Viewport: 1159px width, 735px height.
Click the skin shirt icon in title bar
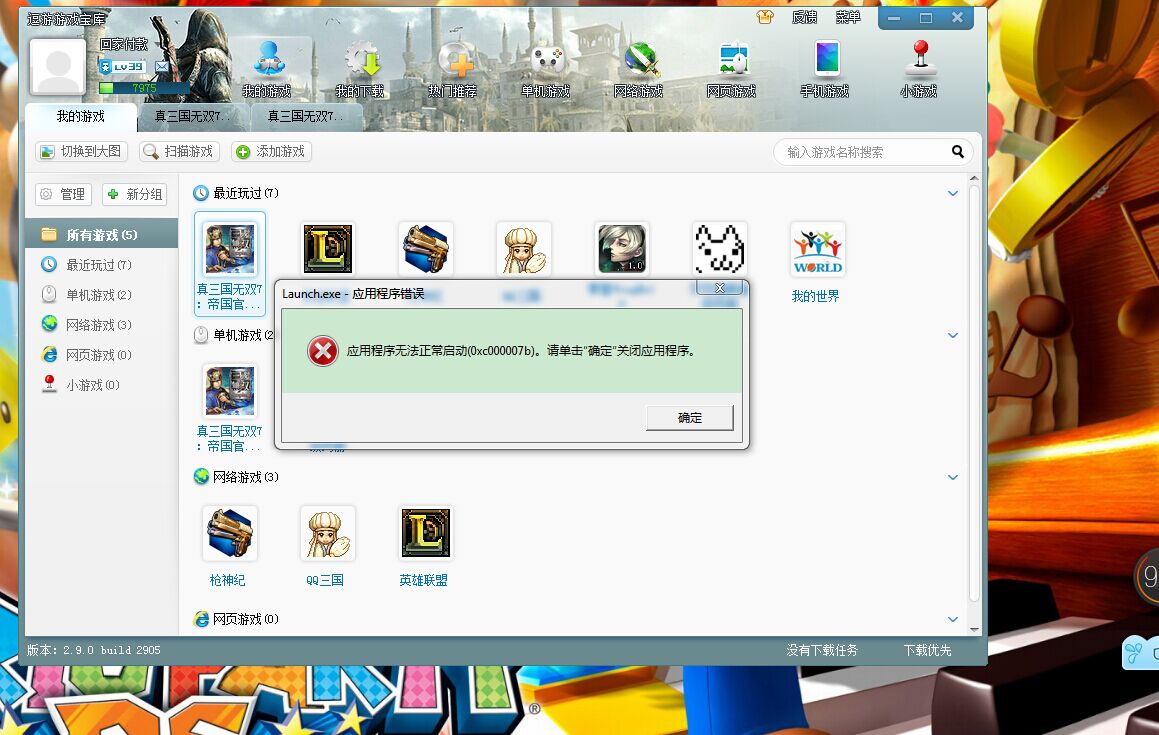pyautogui.click(x=765, y=17)
